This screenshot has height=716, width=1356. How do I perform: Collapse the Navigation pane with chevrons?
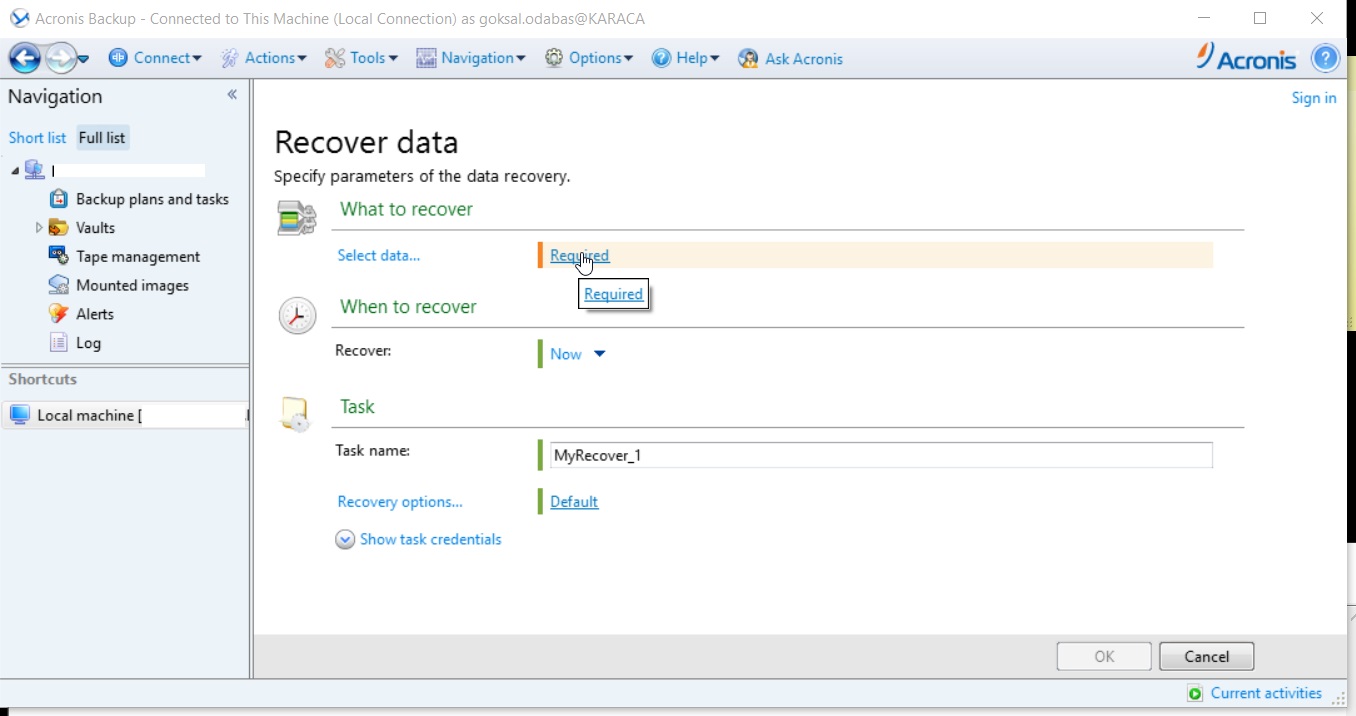[x=232, y=95]
